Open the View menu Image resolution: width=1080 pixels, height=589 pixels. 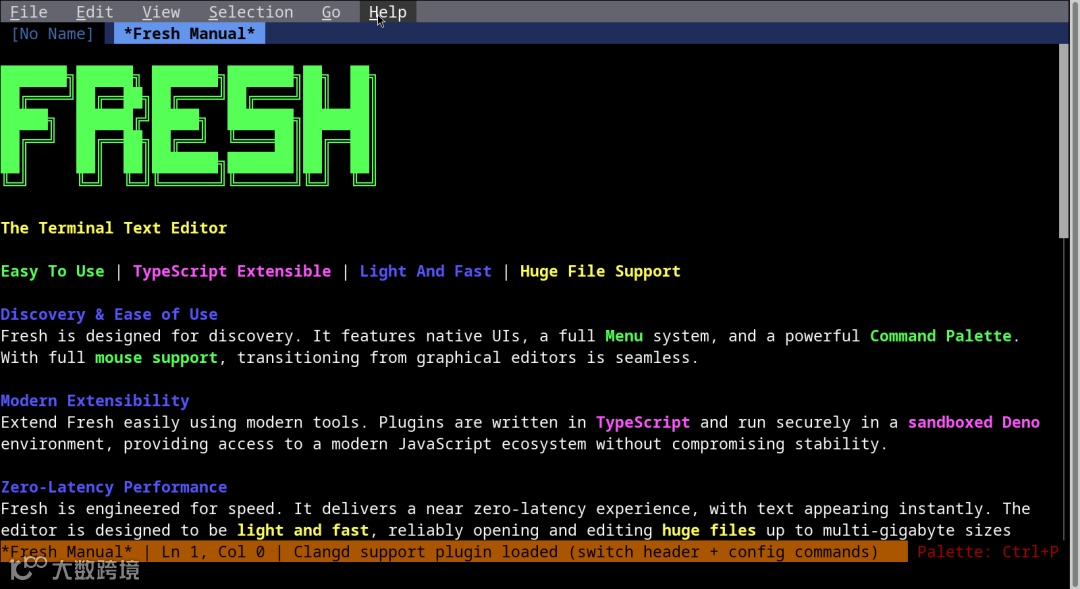point(161,12)
